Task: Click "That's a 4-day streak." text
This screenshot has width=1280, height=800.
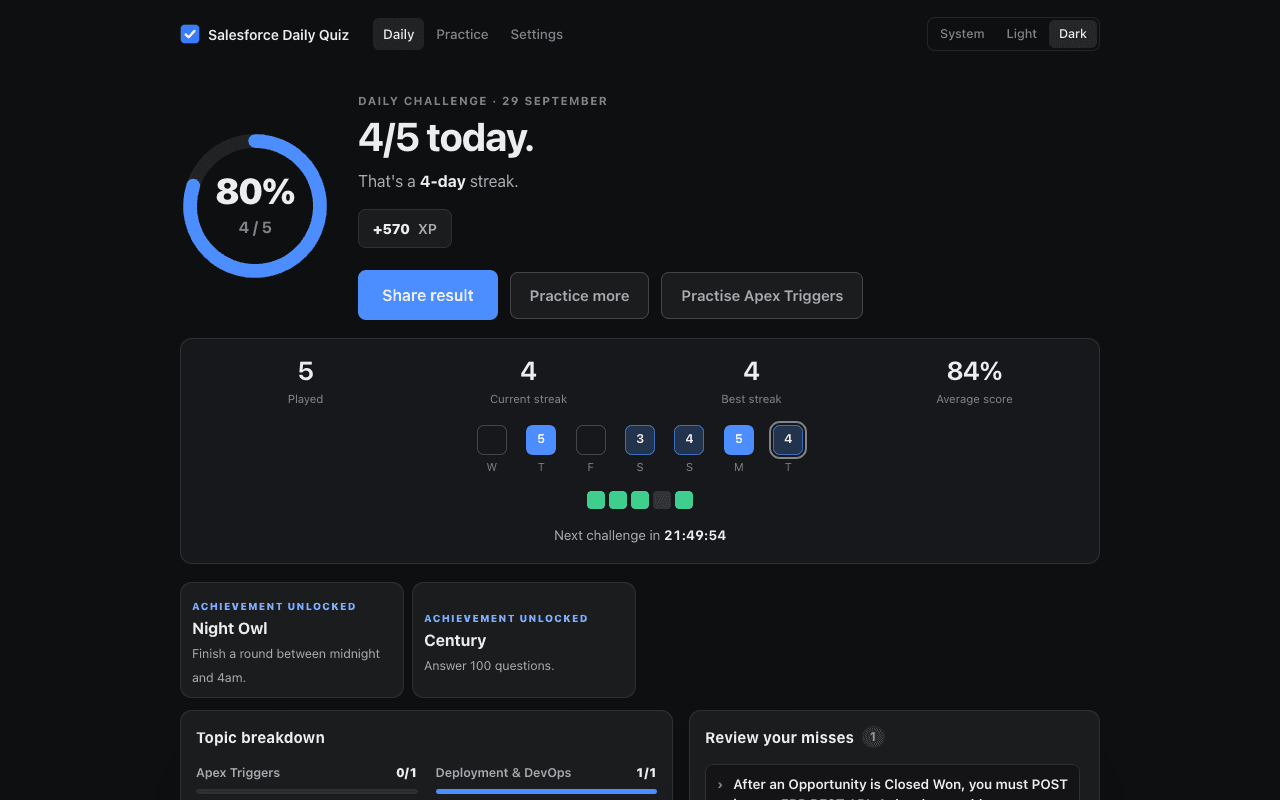Action: [438, 182]
